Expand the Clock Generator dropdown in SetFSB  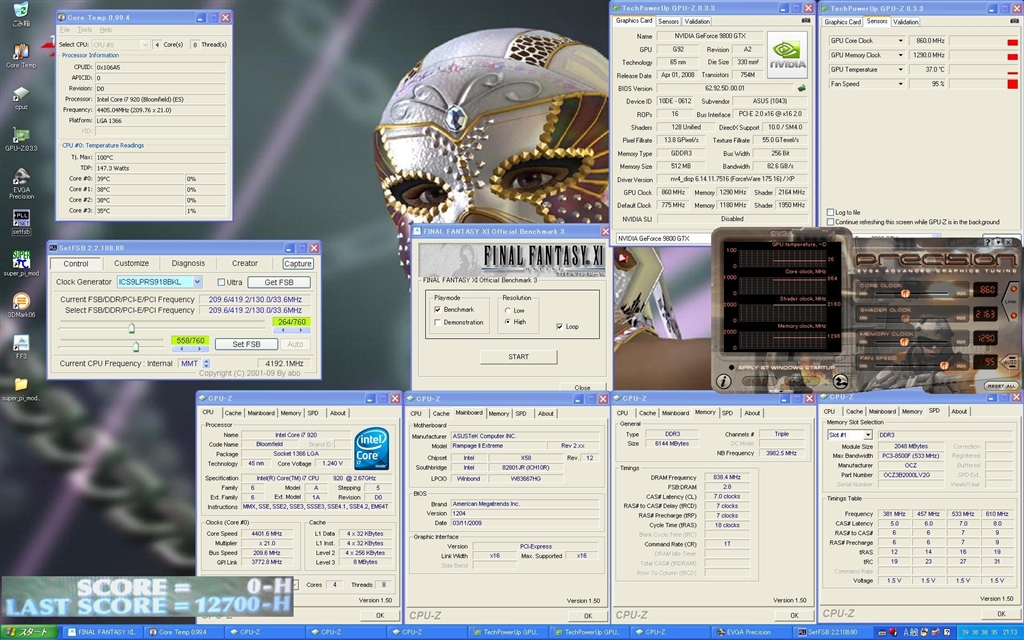[196, 282]
